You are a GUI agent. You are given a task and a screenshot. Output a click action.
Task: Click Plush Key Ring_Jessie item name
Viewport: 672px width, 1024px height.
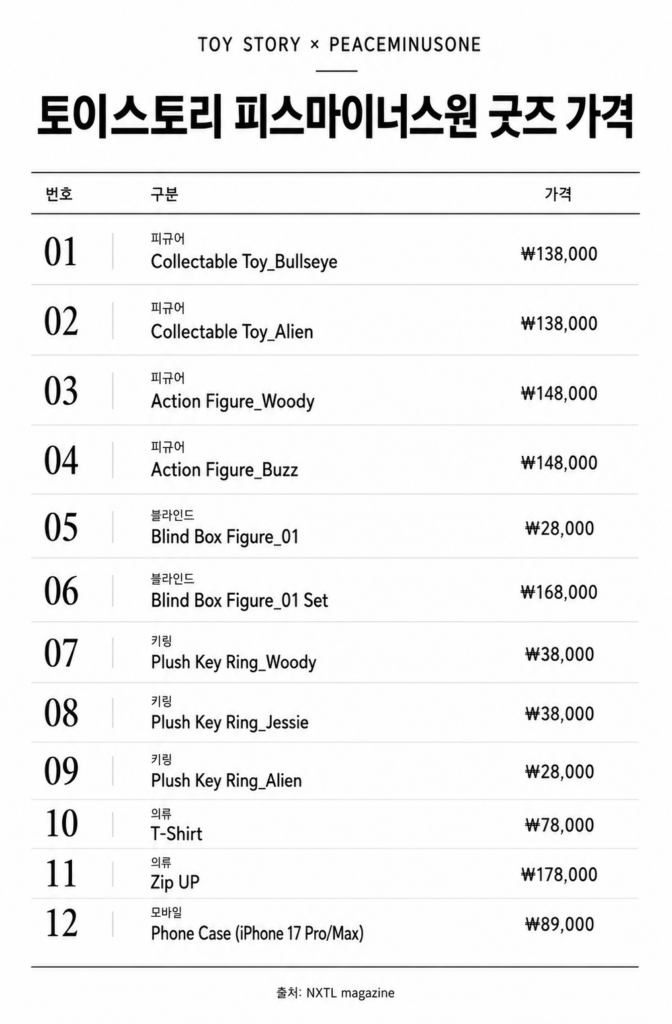click(x=229, y=722)
